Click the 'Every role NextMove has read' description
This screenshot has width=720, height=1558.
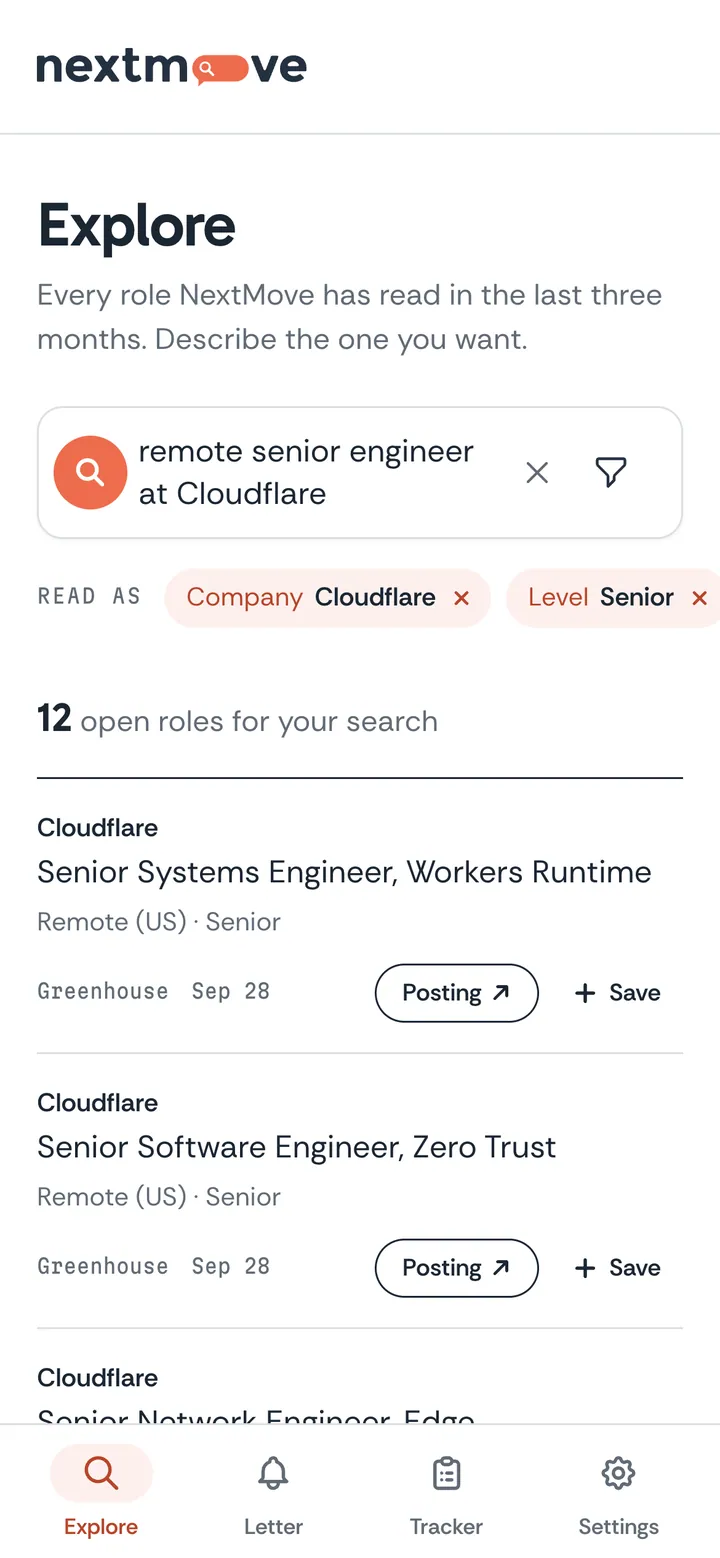(x=350, y=317)
